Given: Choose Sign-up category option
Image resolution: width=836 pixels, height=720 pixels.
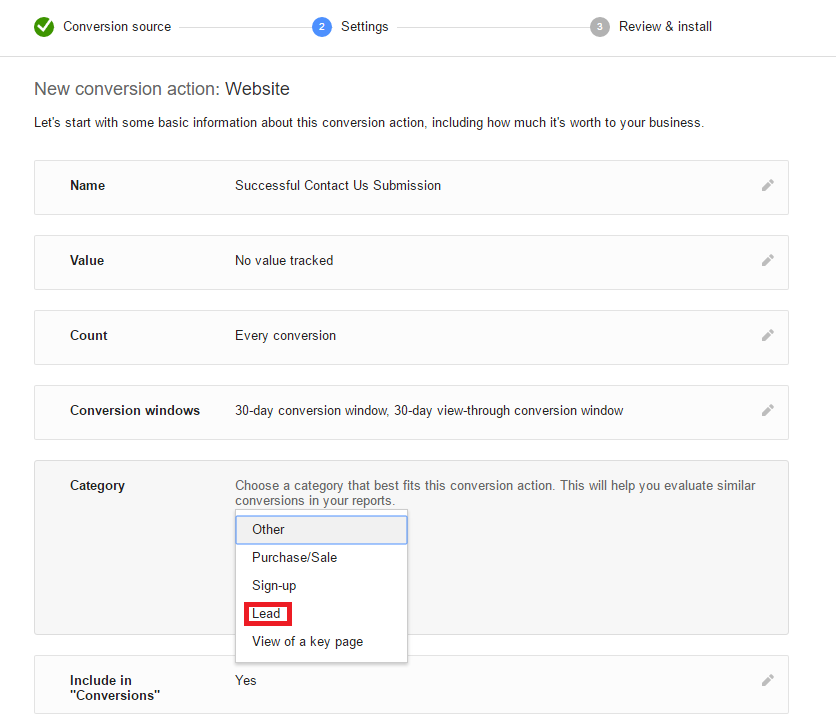Looking at the screenshot, I should tap(321, 586).
